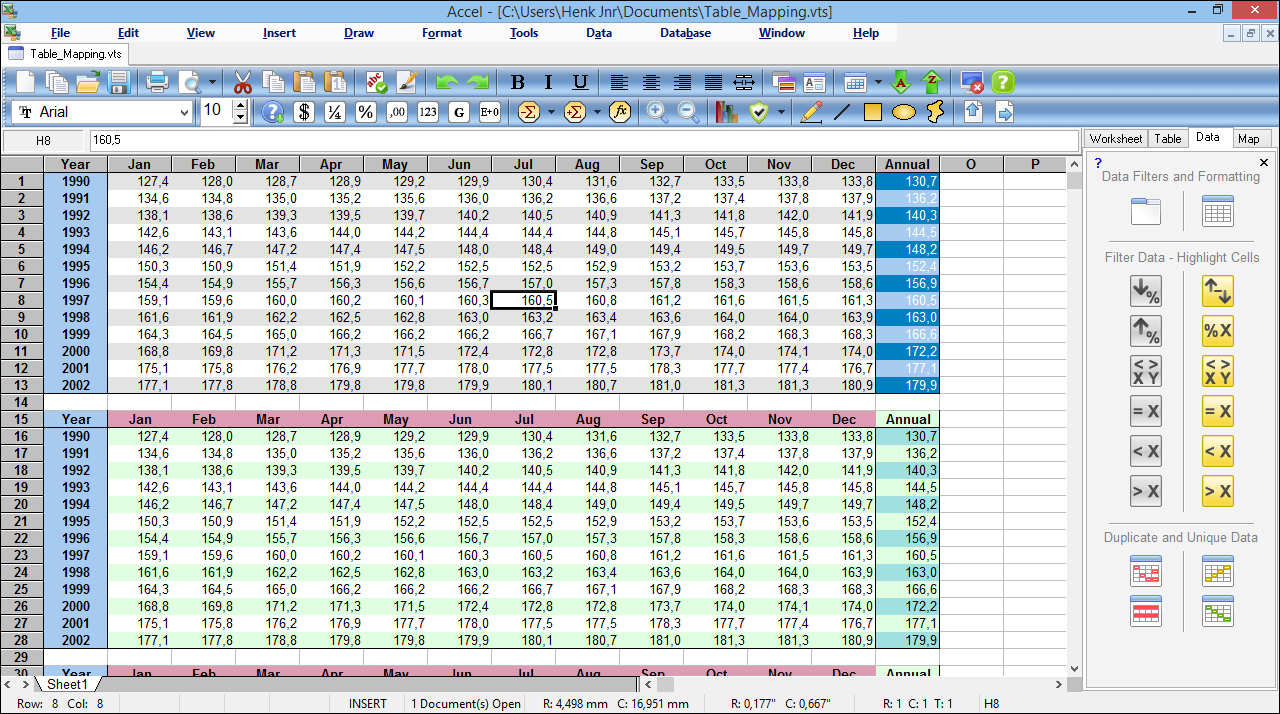This screenshot has height=714, width=1280.
Task: Open the calendar icon dropdown arrow
Action: coord(879,82)
